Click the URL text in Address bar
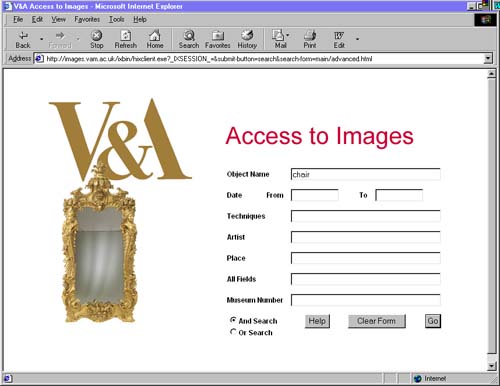Image resolution: width=500 pixels, height=386 pixels. pyautogui.click(x=209, y=59)
